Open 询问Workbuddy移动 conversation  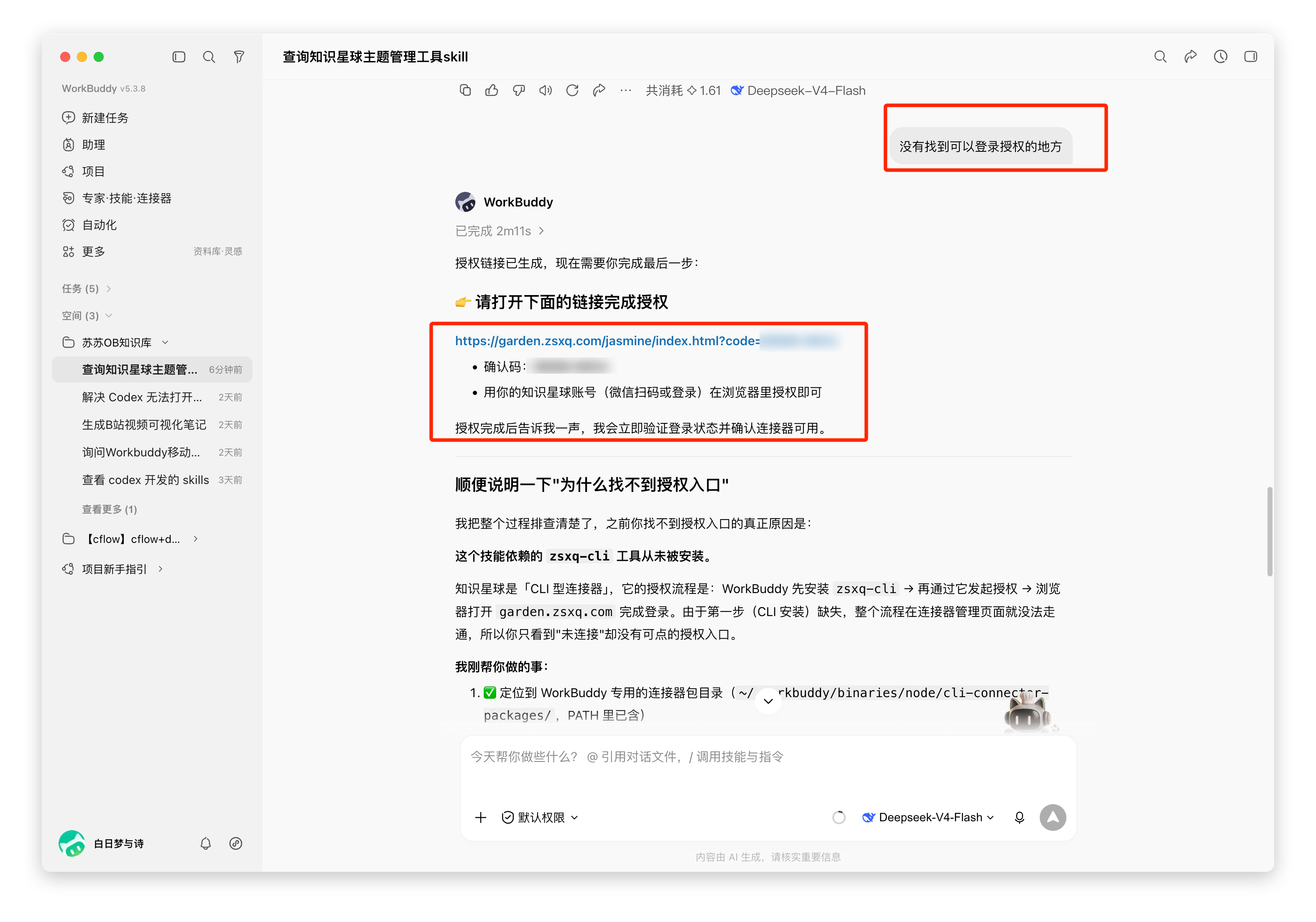[152, 452]
